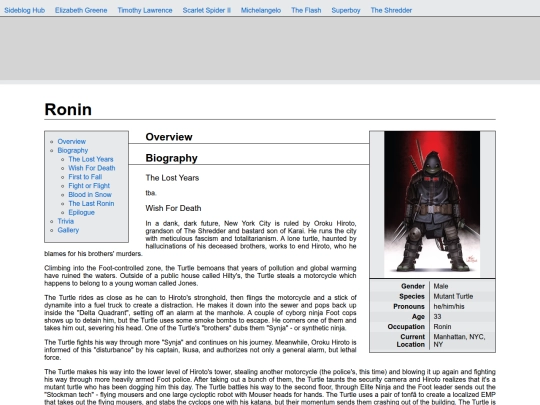Open Timothy Lawrence character page
This screenshot has width=540, height=405.
(145, 10)
